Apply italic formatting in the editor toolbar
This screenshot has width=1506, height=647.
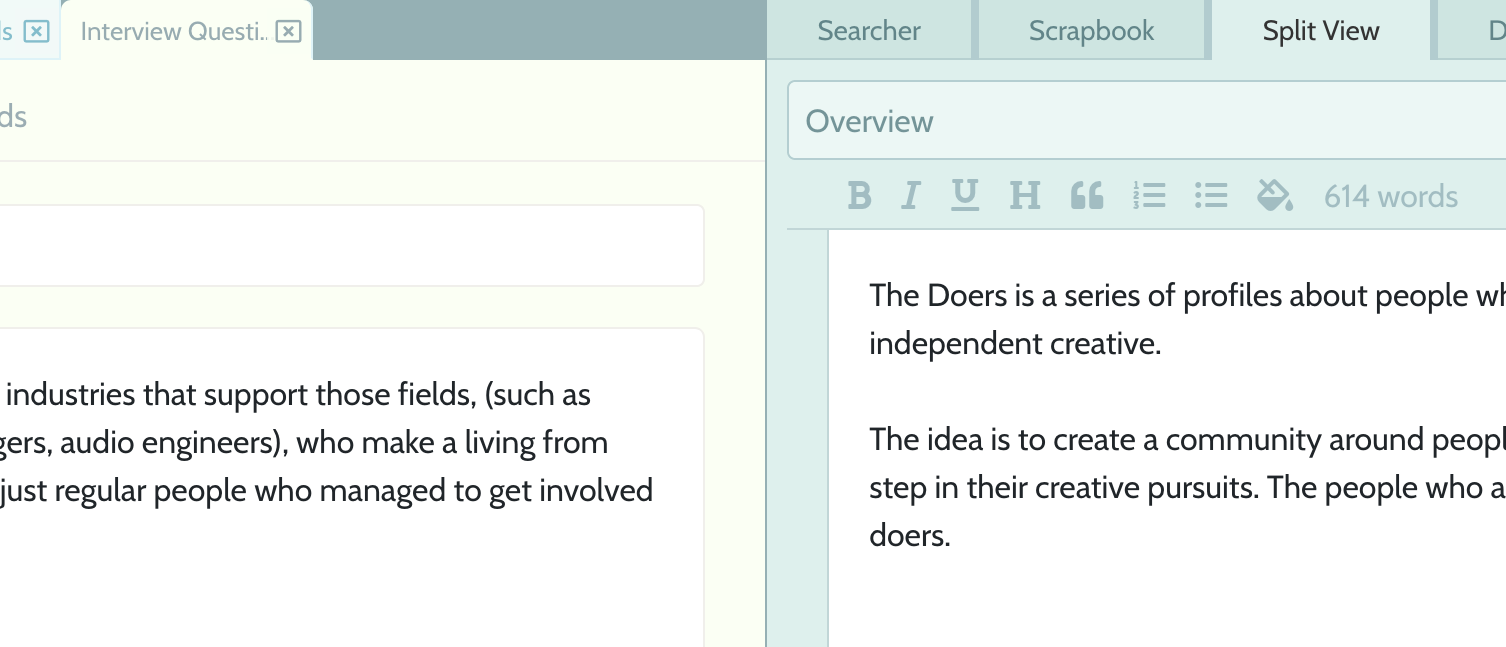click(910, 196)
